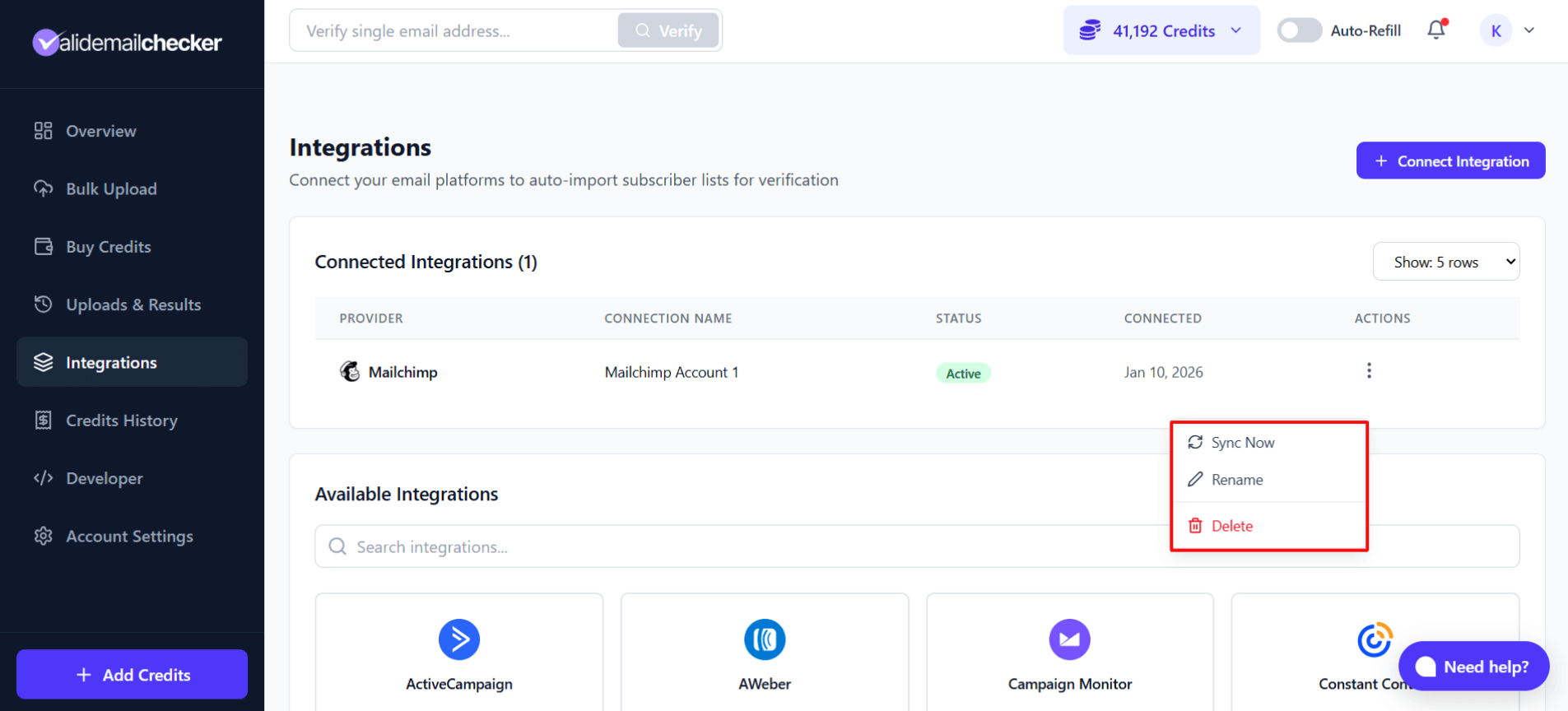
Task: Click the Constant Contact logo icon
Action: click(x=1375, y=639)
